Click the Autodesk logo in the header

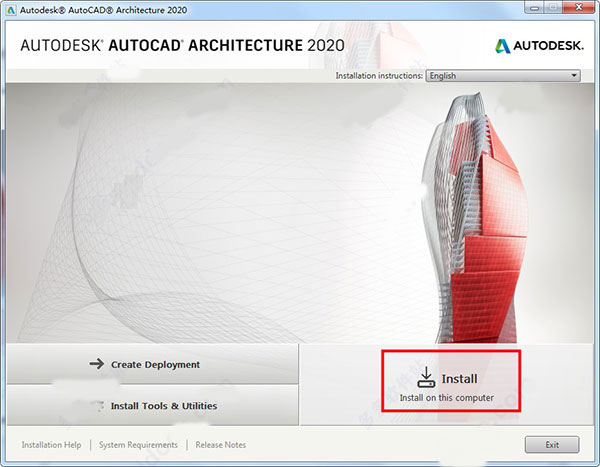(x=540, y=46)
